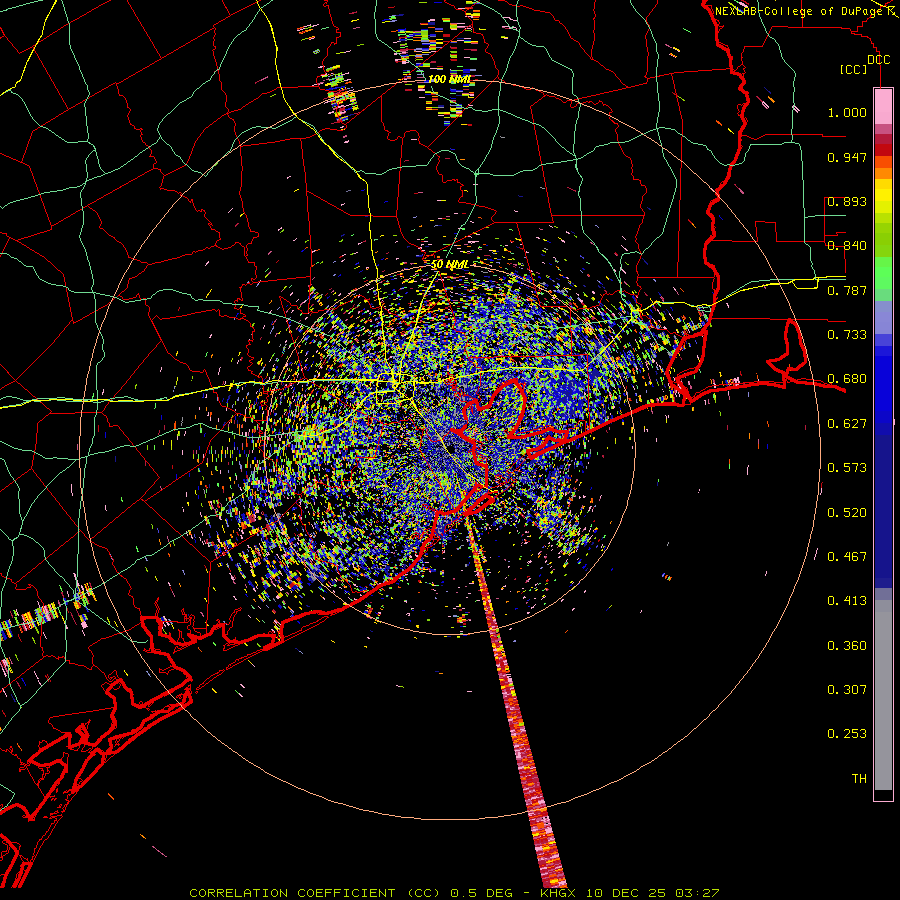Image resolution: width=900 pixels, height=900 pixels.
Task: Click the 0.253 scale value
Action: click(x=847, y=734)
